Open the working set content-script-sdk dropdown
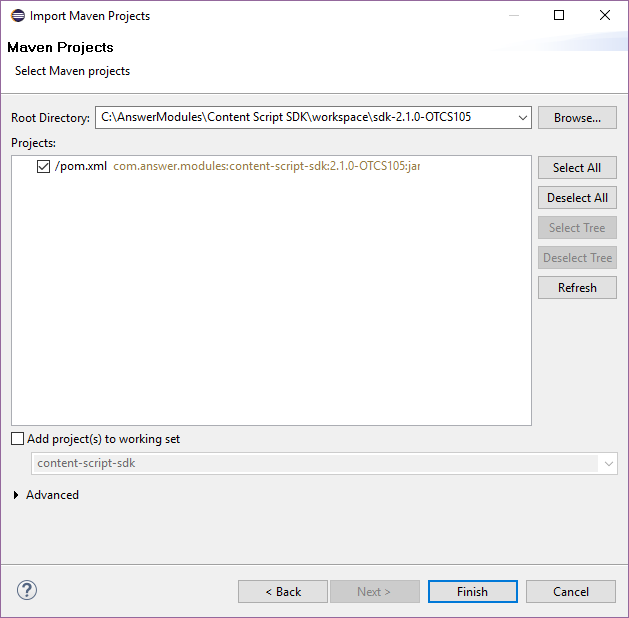 (x=608, y=464)
